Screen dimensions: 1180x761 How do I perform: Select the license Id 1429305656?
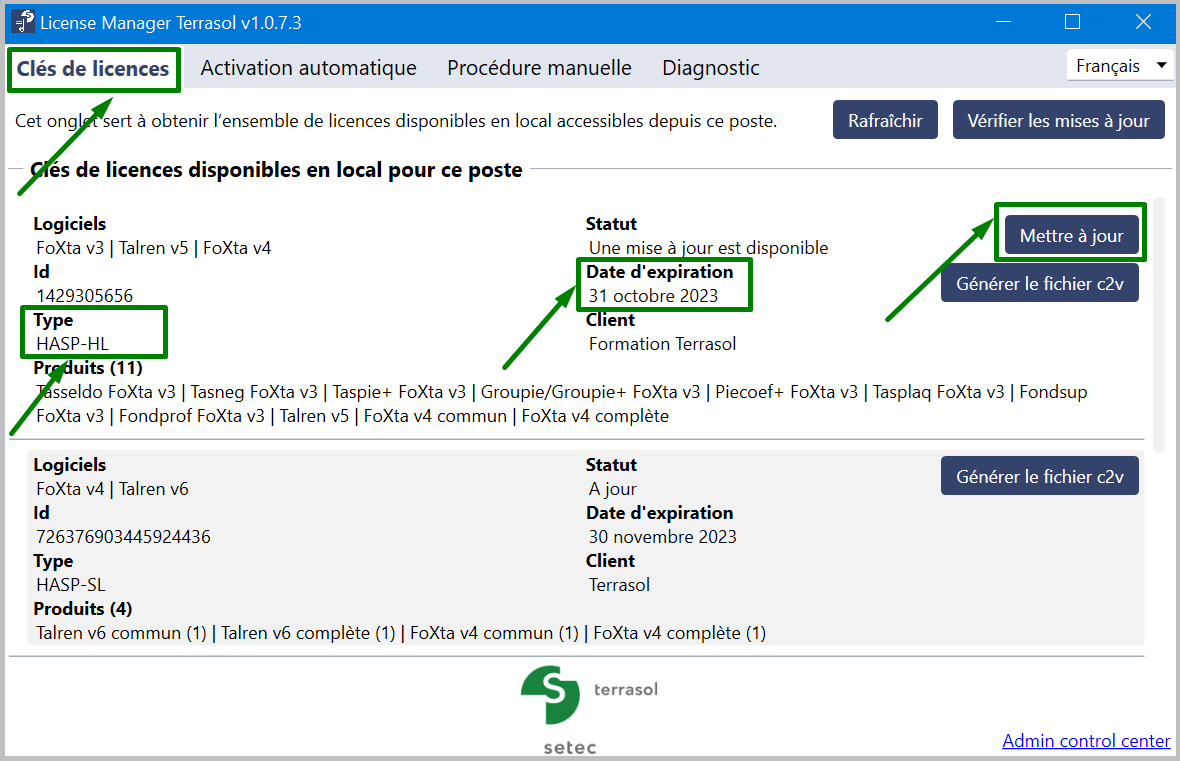(84, 296)
